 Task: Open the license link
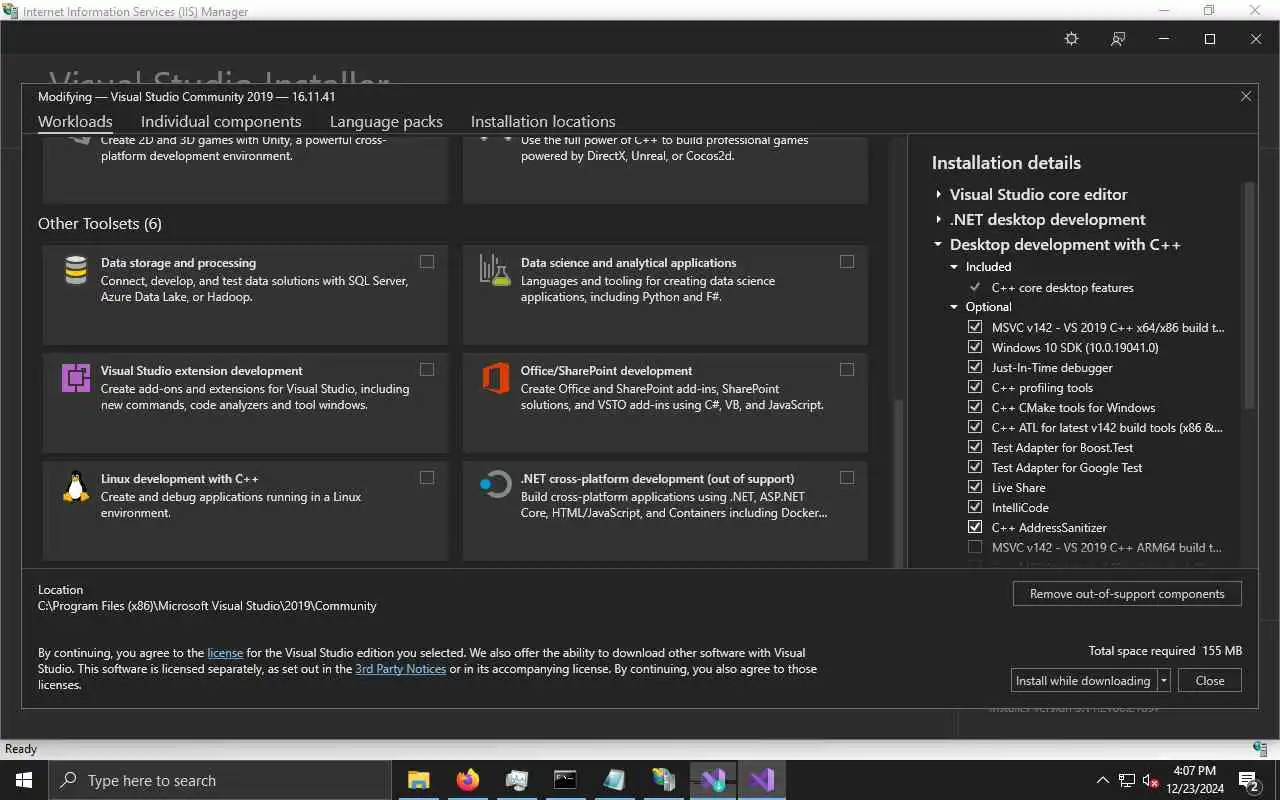coord(225,653)
